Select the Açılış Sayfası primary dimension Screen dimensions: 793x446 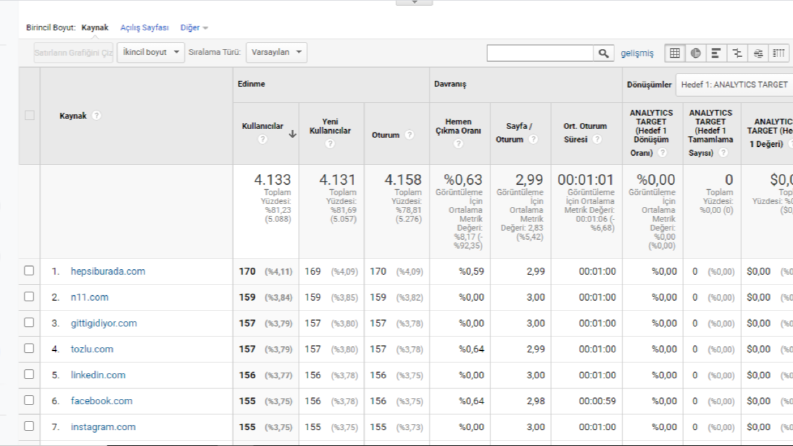coord(144,28)
